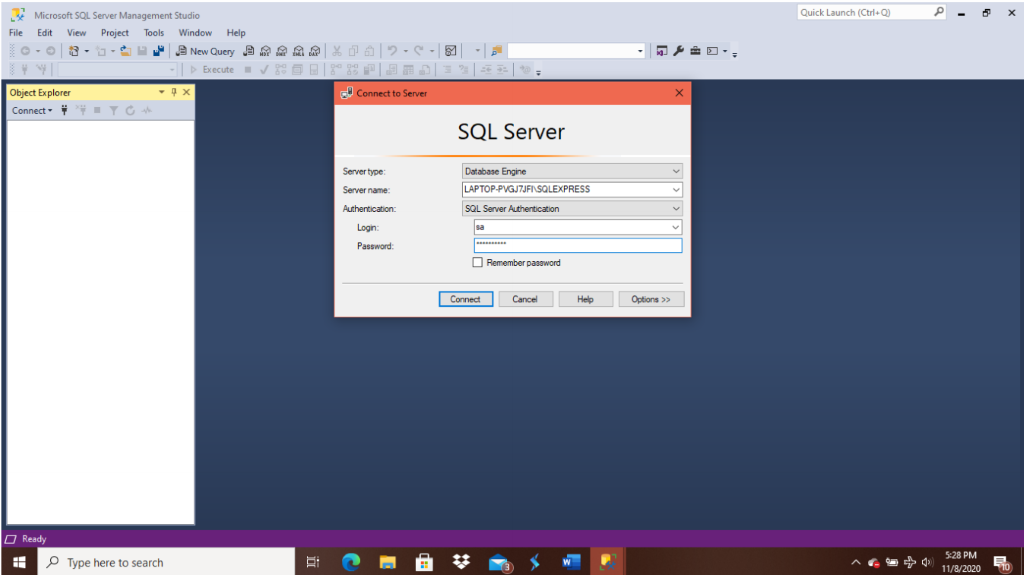Click the Help button in dialog
Image resolution: width=1024 pixels, height=575 pixels.
point(585,299)
